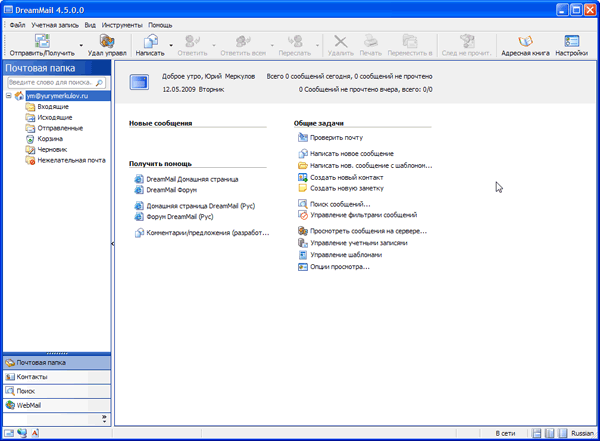The height and width of the screenshot is (441, 600).
Task: Select the Входящие folder
Action: point(53,107)
